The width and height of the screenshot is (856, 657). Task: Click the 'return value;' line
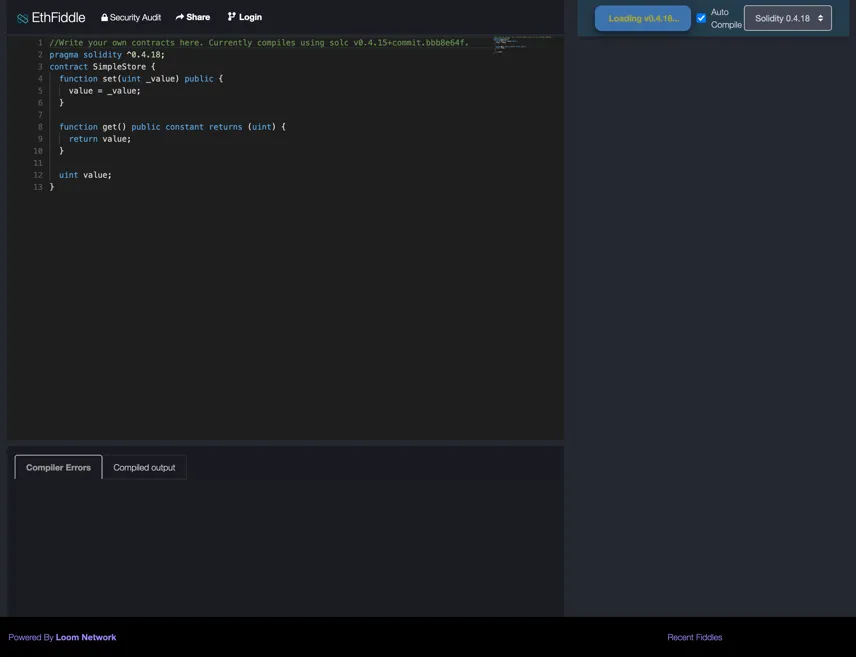click(100, 139)
